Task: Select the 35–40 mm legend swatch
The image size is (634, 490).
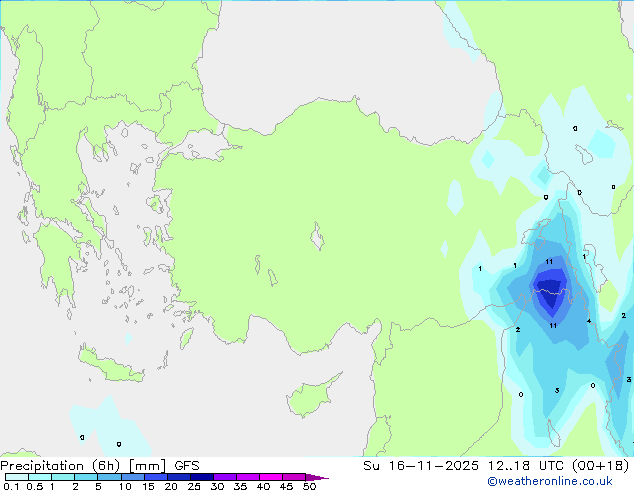Action: 247,477
